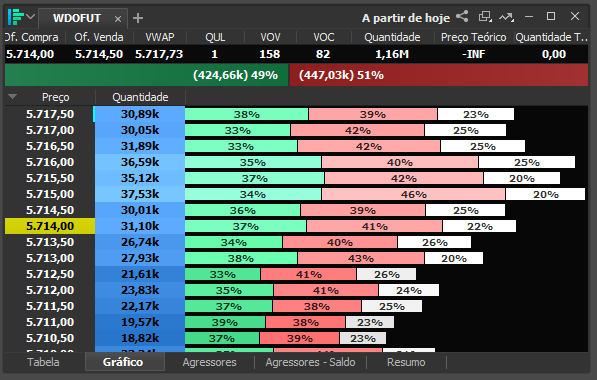Close the window with the X
This screenshot has width=597, height=380.
tap(575, 16)
